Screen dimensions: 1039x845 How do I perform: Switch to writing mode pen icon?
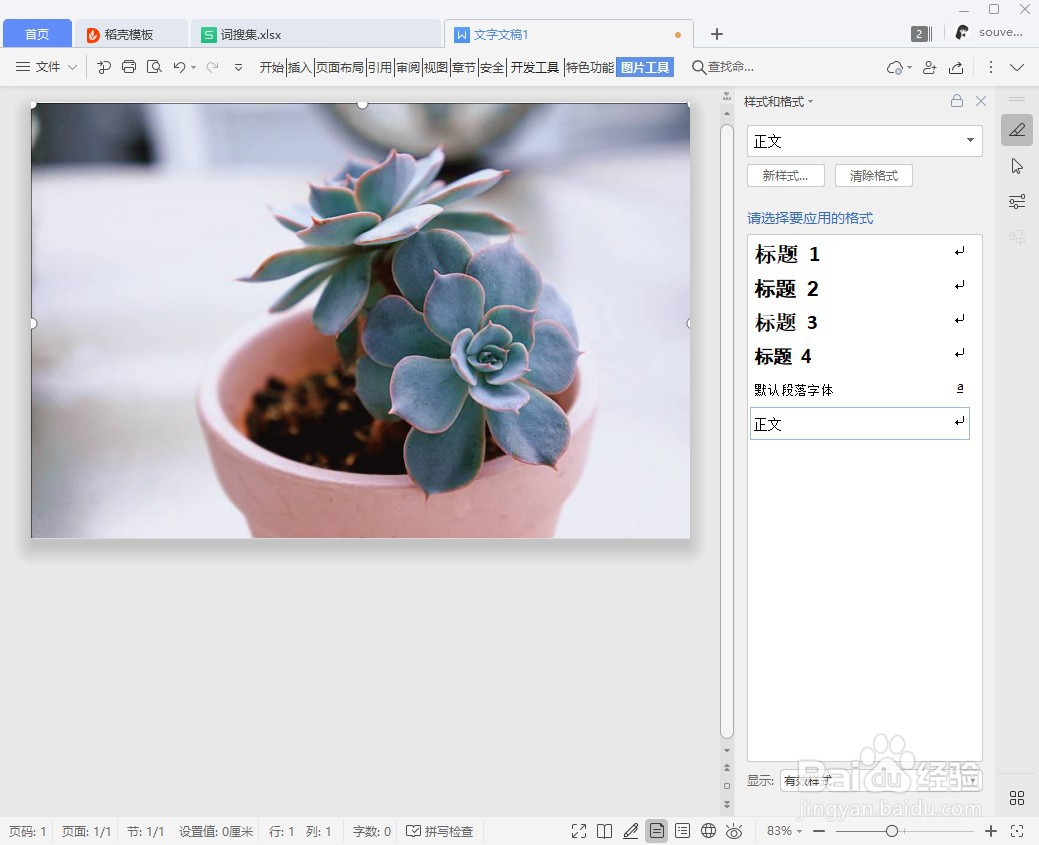pos(631,831)
